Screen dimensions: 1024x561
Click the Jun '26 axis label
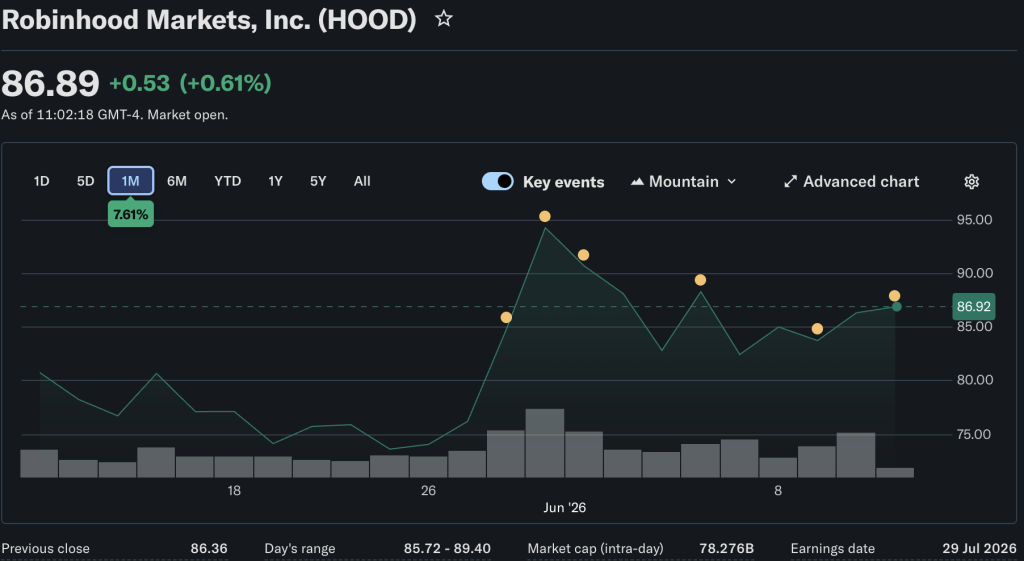click(564, 507)
